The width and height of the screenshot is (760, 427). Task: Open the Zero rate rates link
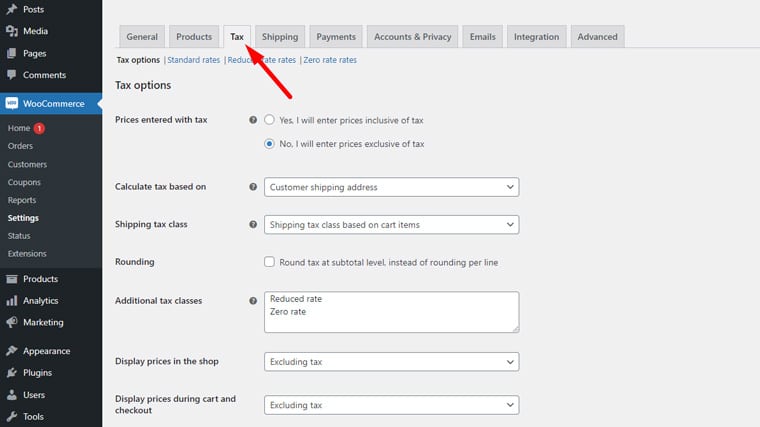click(329, 60)
